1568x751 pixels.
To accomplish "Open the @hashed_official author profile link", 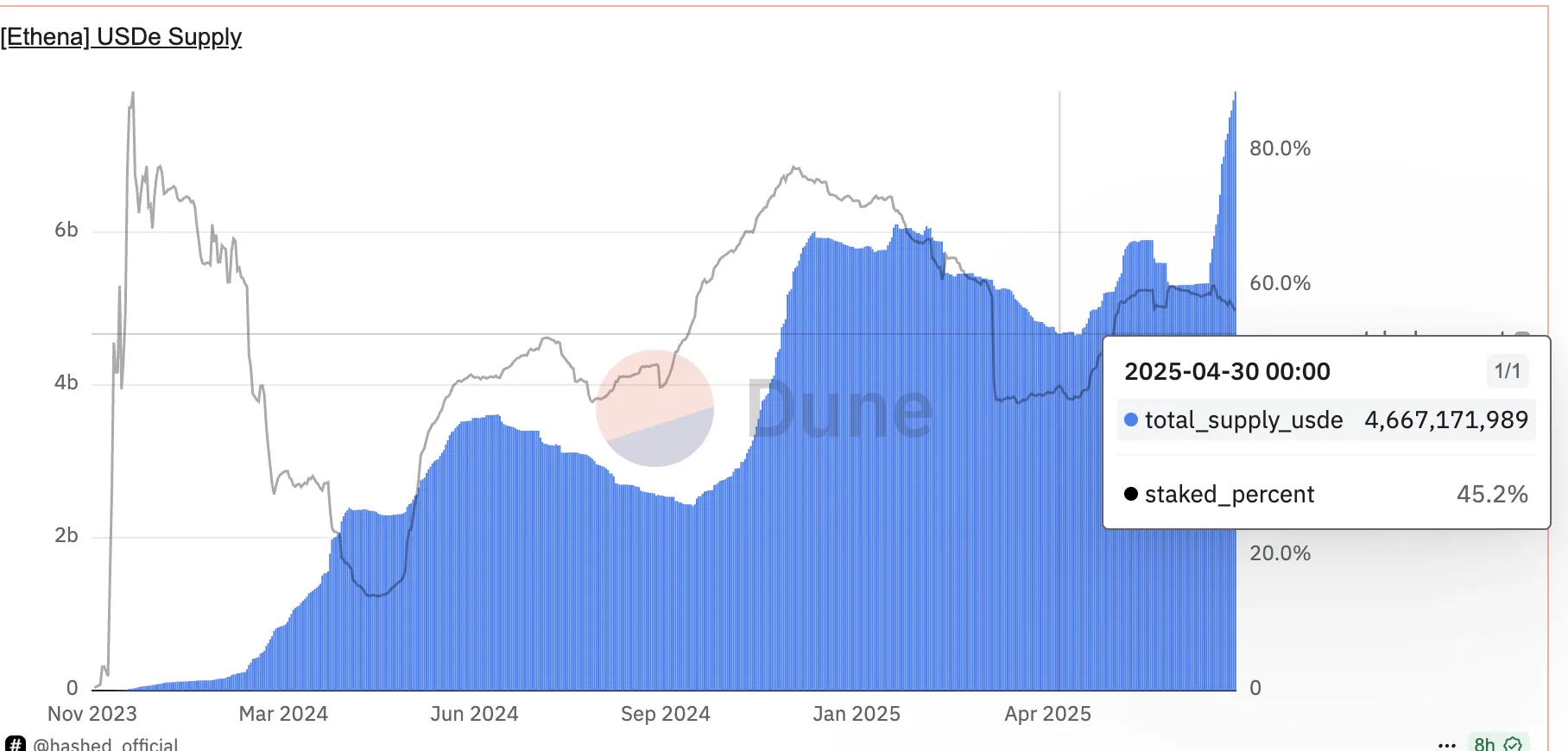I will coord(105,744).
